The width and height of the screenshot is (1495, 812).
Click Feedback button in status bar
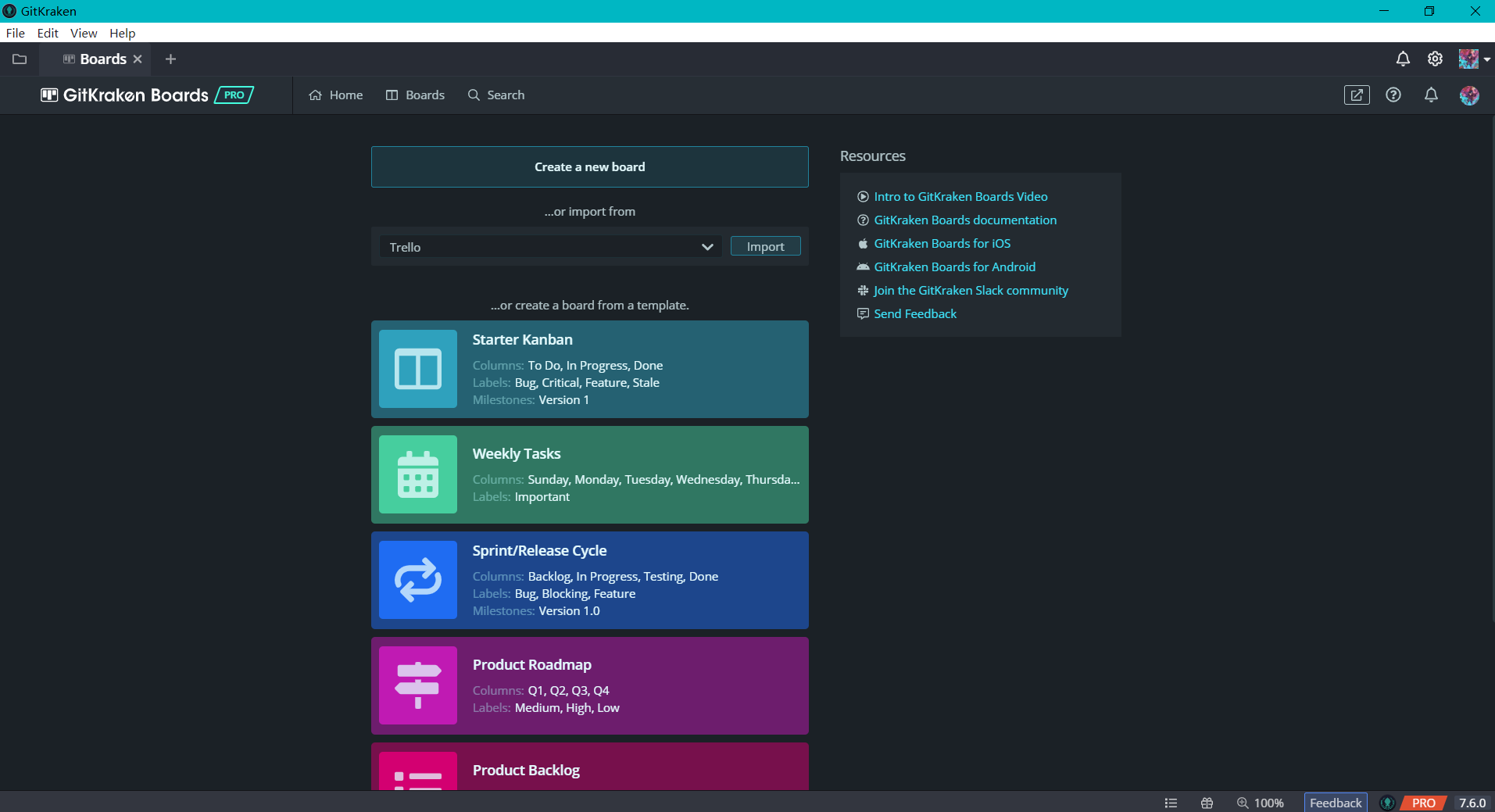pyautogui.click(x=1336, y=803)
